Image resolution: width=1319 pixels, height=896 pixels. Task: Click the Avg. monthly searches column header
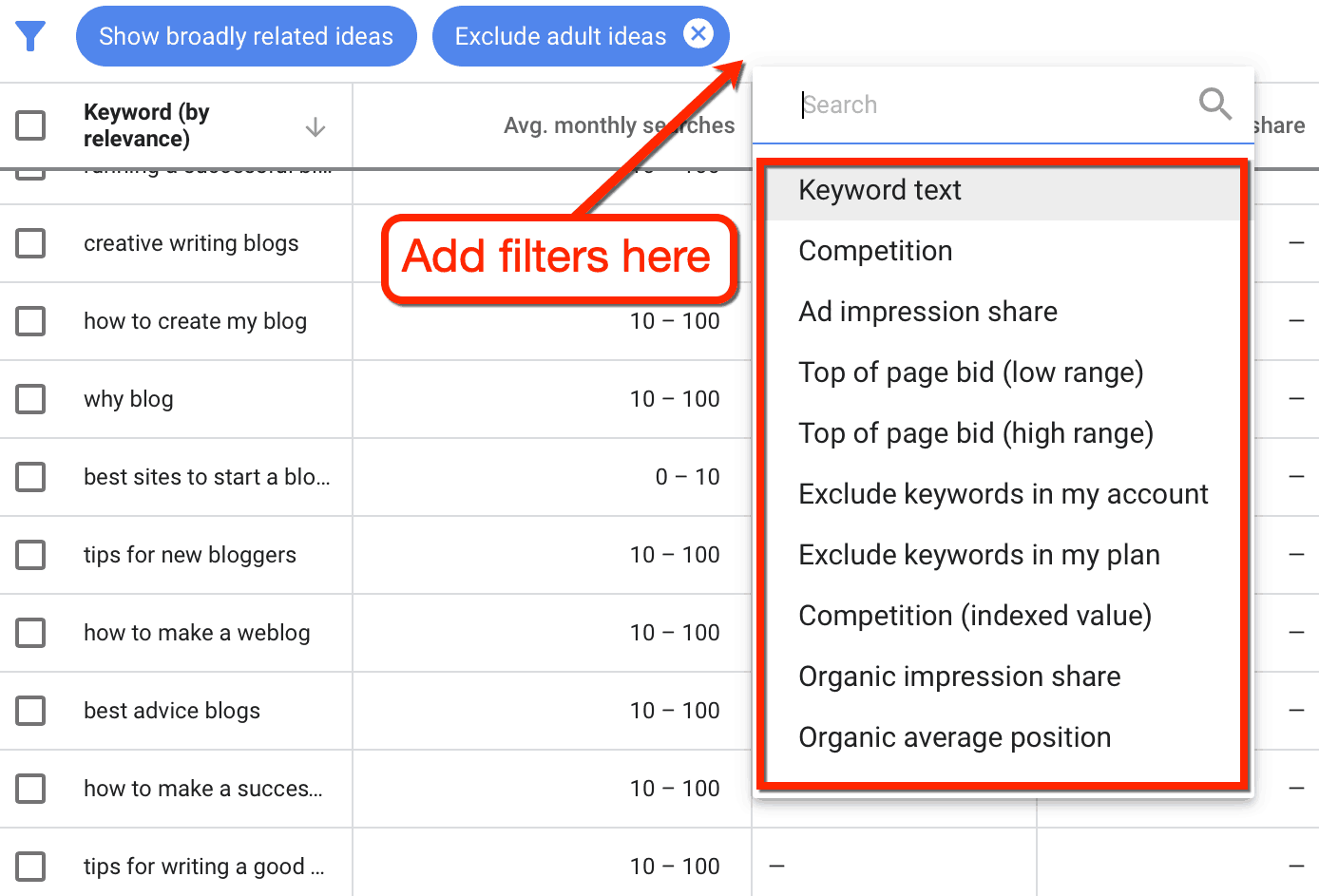[619, 124]
